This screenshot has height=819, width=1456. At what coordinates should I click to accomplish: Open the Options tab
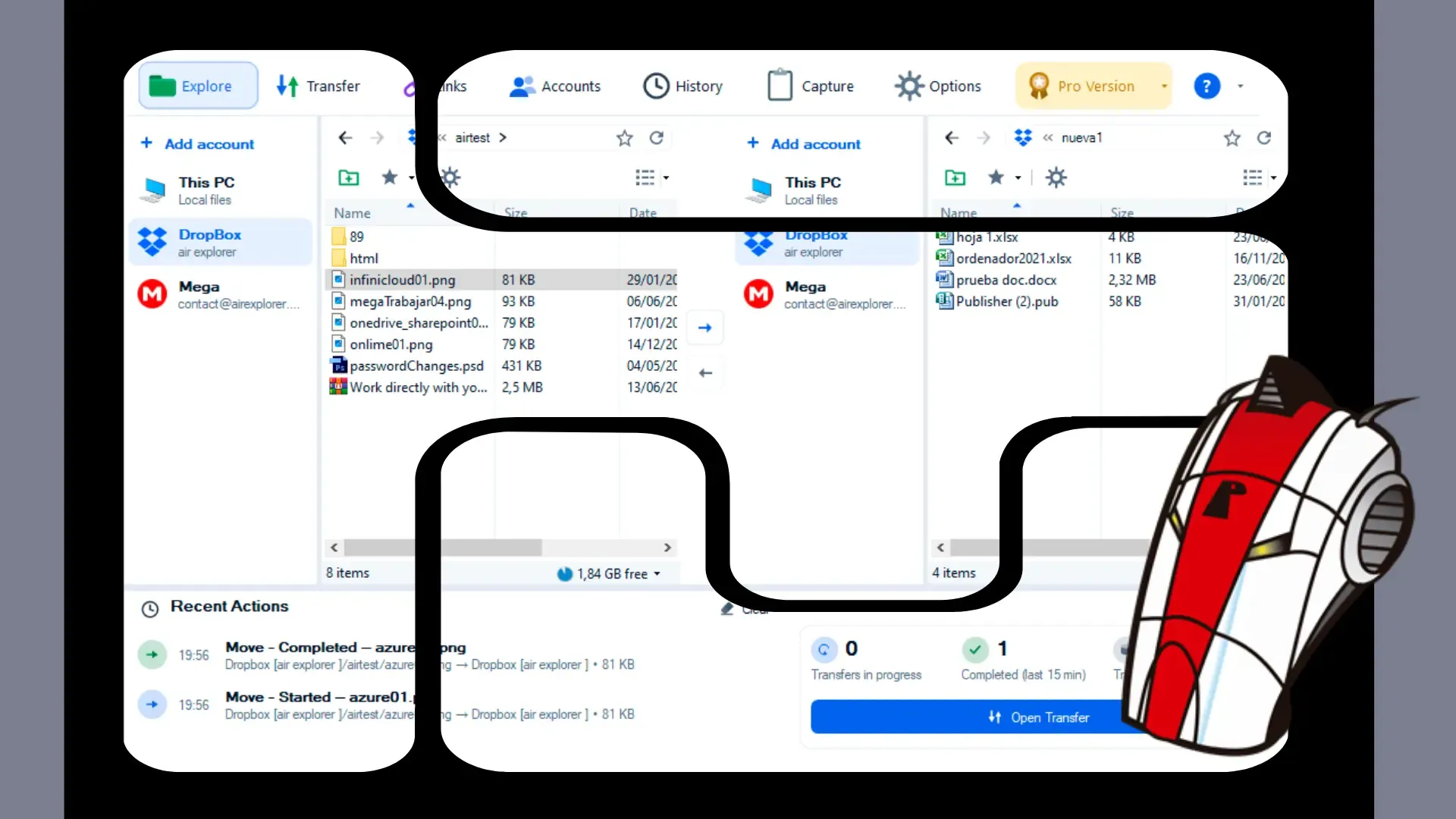938,86
